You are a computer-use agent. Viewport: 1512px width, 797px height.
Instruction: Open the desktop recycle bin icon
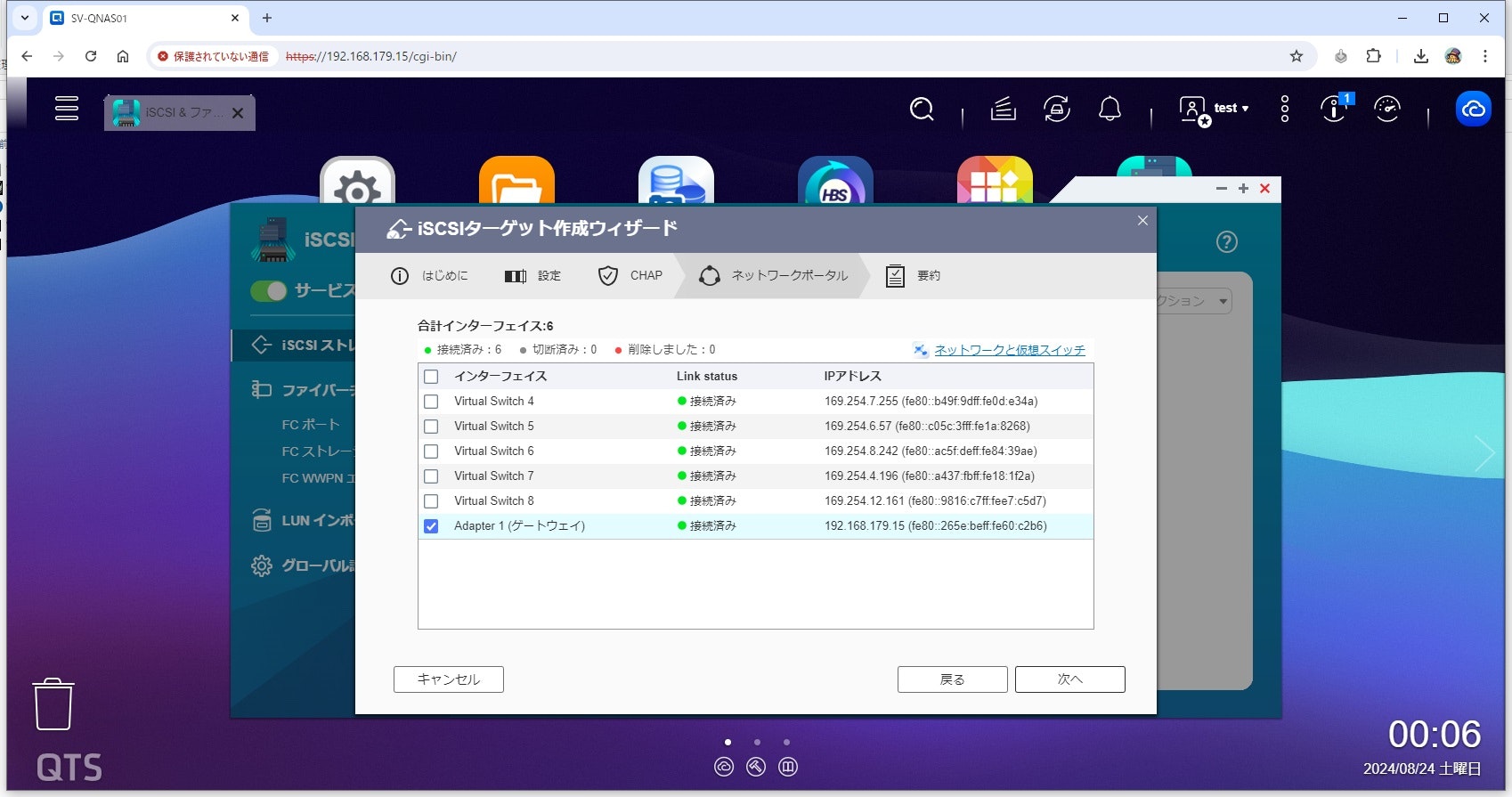53,704
